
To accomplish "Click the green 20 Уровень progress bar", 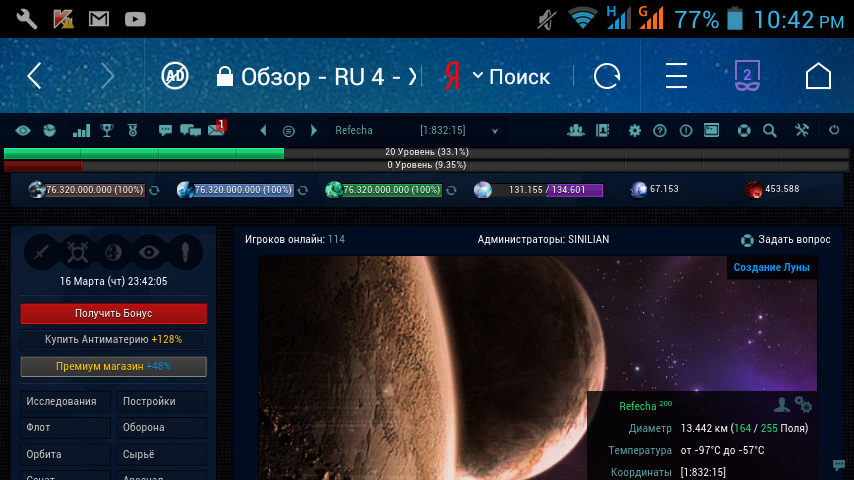I will [426, 153].
